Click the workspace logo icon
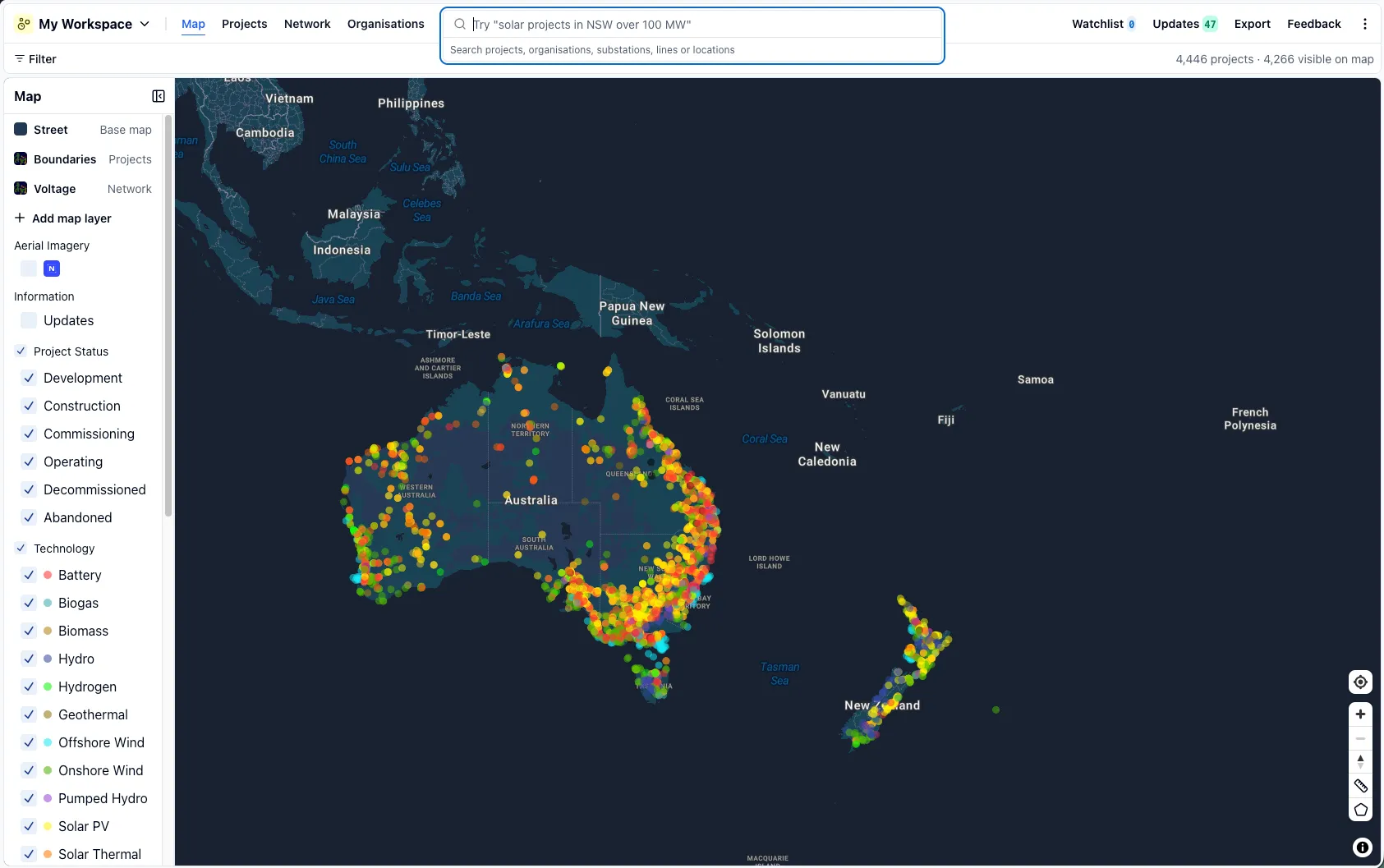Image resolution: width=1384 pixels, height=868 pixels. [x=24, y=24]
